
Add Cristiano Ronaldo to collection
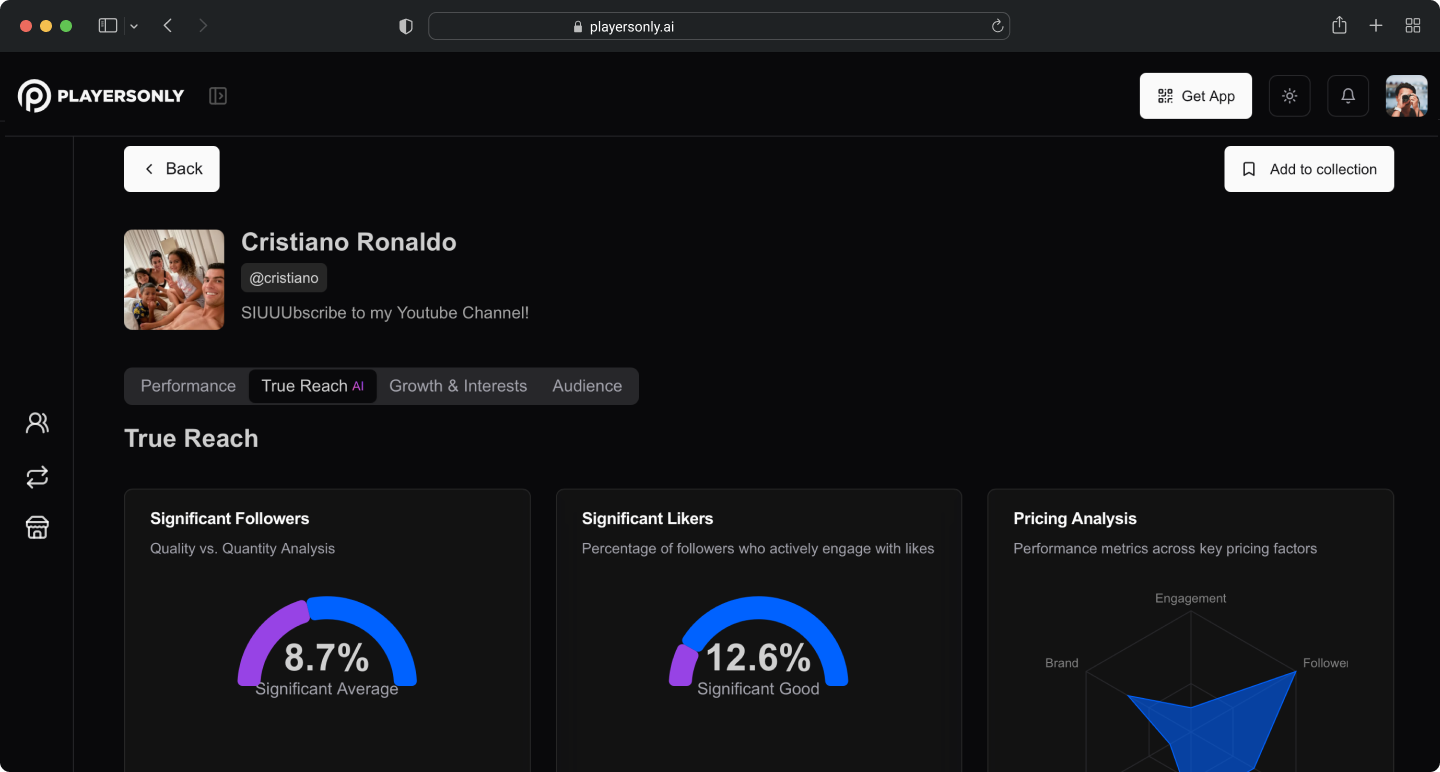[x=1308, y=169]
